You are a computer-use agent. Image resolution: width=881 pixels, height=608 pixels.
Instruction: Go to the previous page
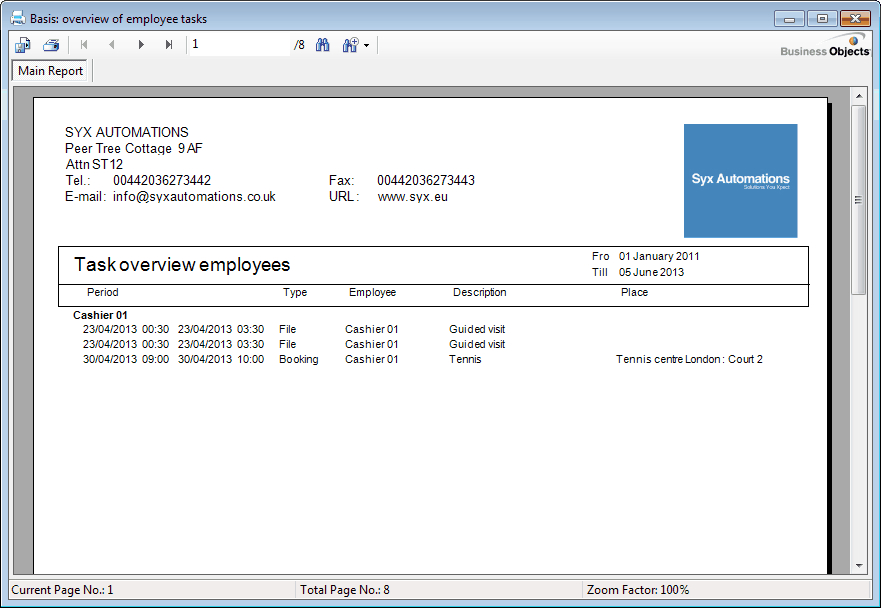coord(112,45)
